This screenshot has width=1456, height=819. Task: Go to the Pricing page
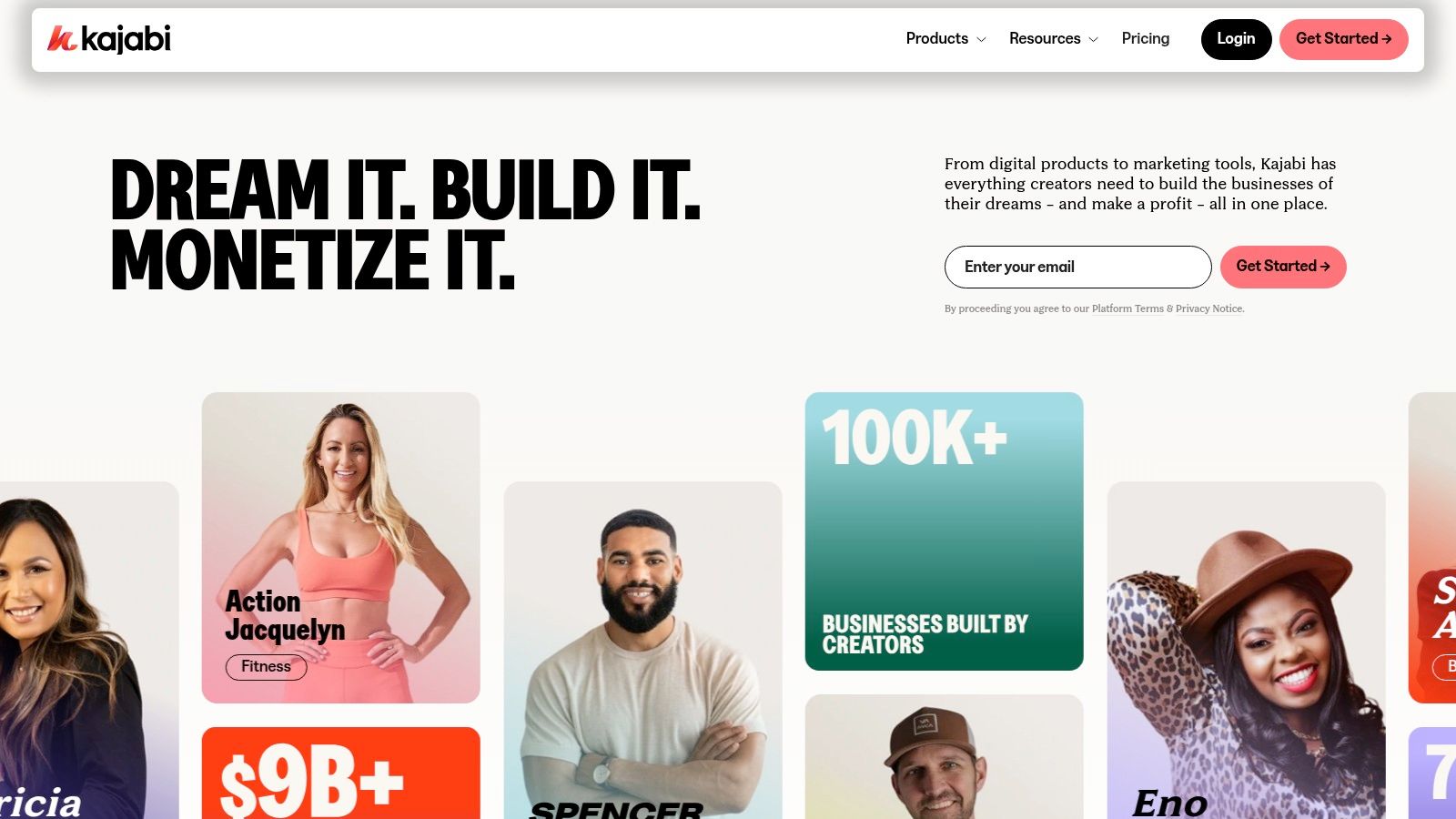(x=1145, y=38)
